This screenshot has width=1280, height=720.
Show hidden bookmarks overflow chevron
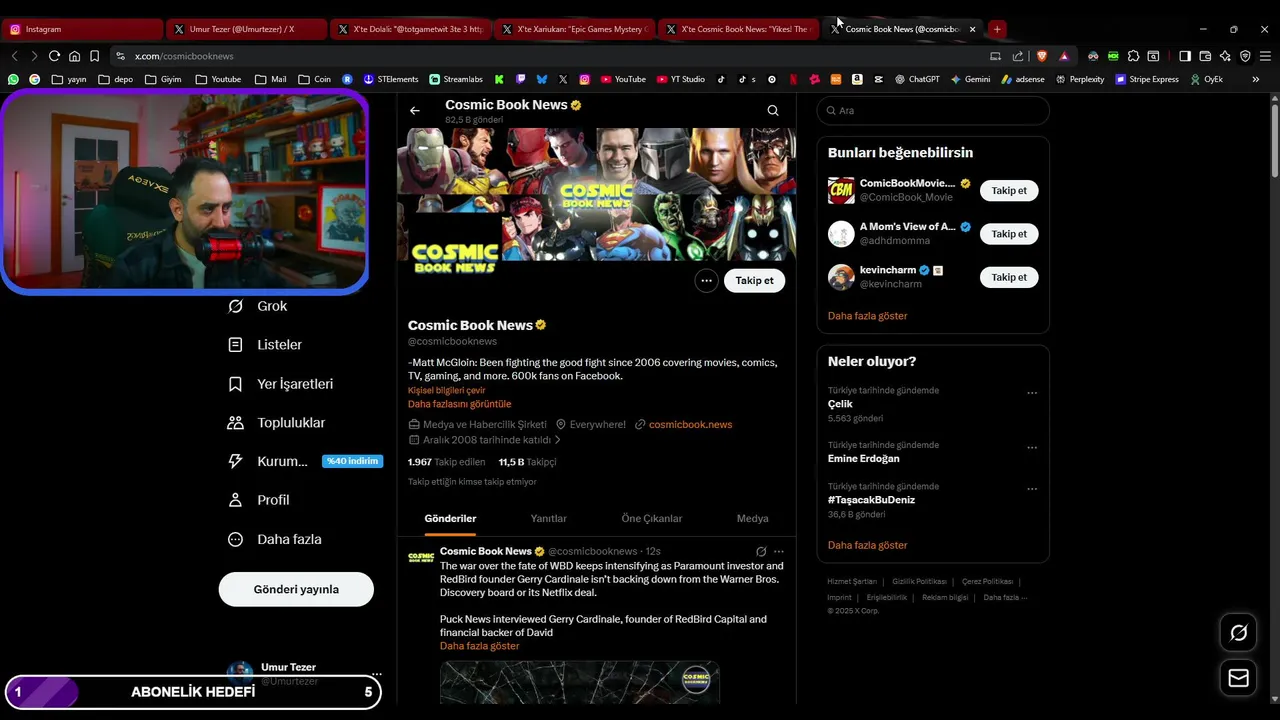coord(1255,79)
